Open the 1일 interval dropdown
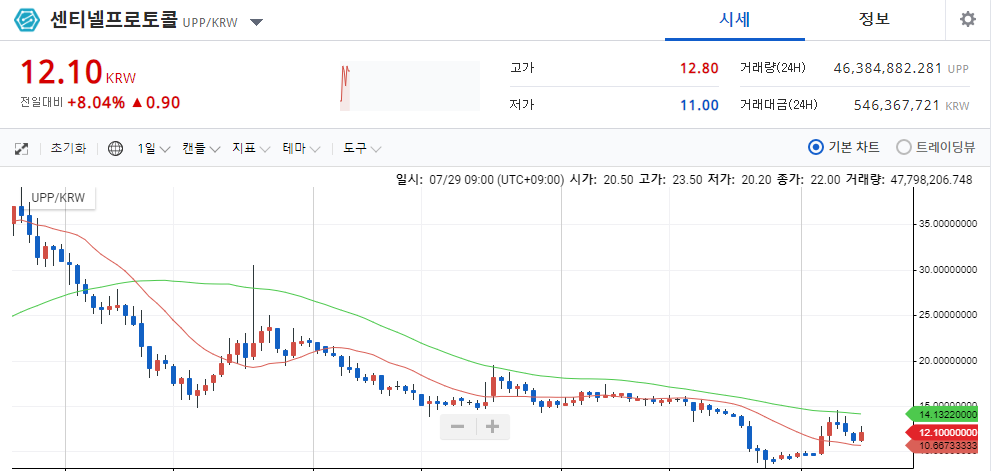Viewport: 991px width, 471px height. pos(154,149)
